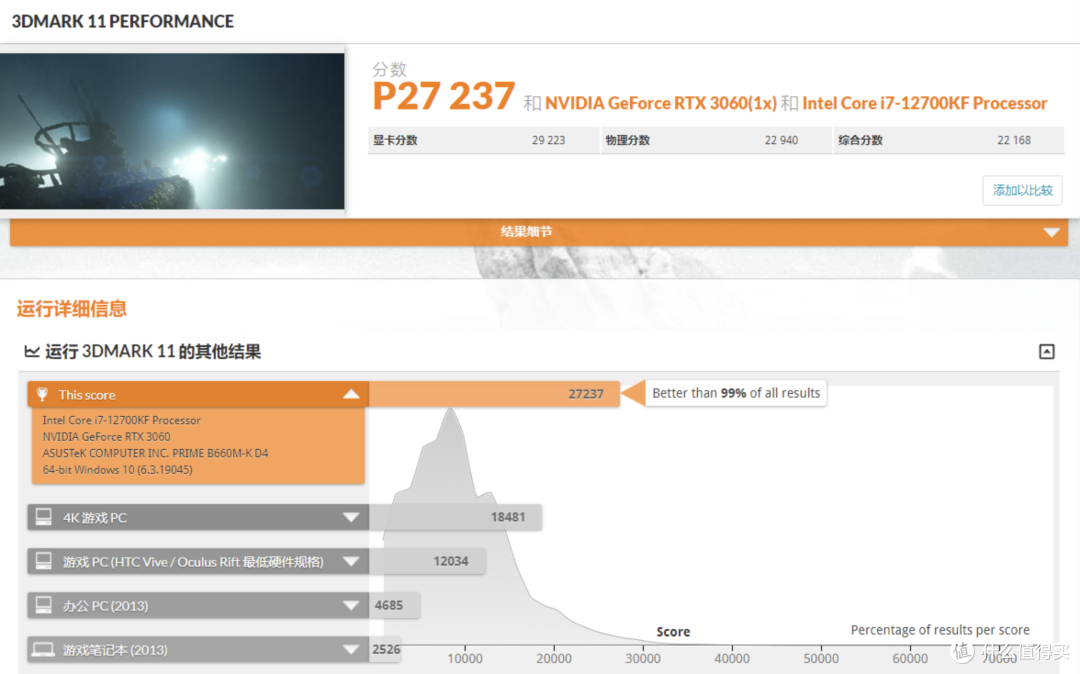Click the monitor icon for 游戏 PC HTC Vive row
The image size is (1080, 674).
tap(43, 561)
